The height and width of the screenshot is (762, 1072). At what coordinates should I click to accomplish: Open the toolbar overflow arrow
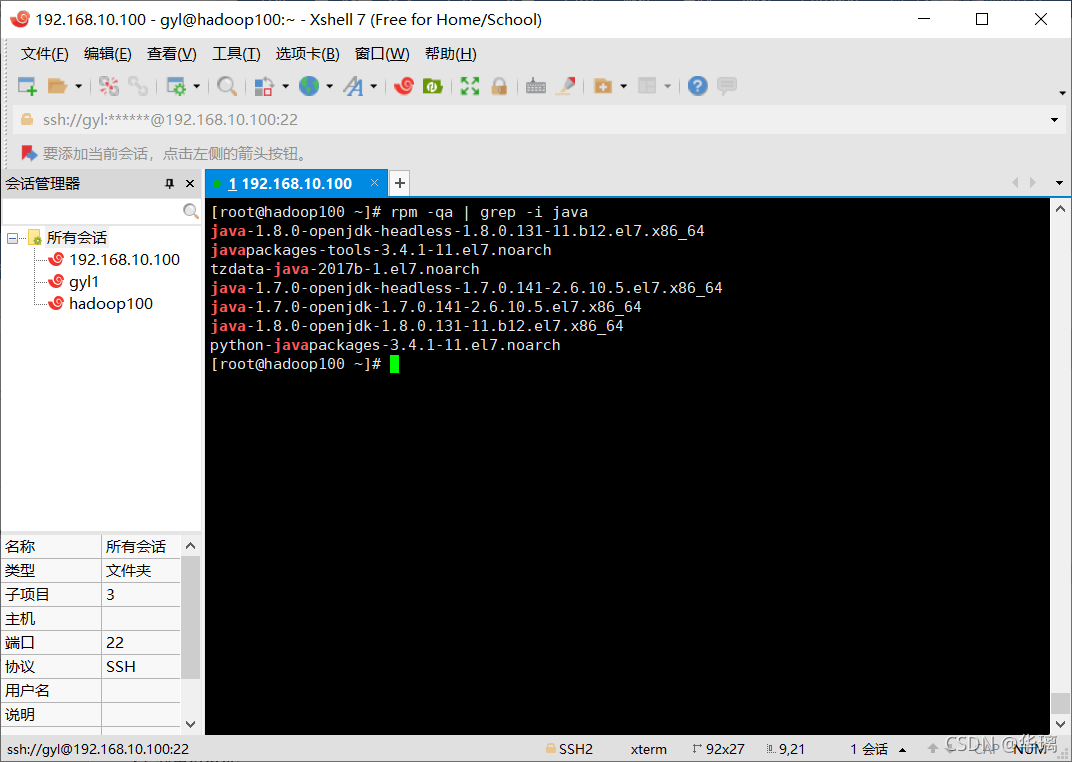tap(1062, 93)
